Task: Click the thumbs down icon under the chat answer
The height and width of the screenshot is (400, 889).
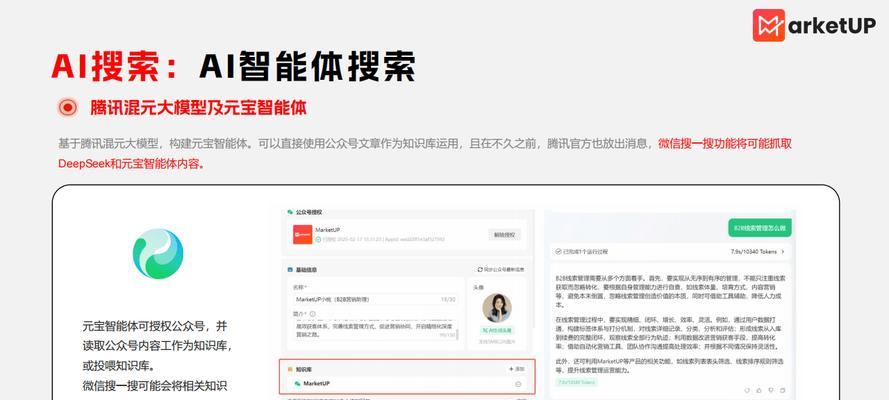Action: pos(771,390)
